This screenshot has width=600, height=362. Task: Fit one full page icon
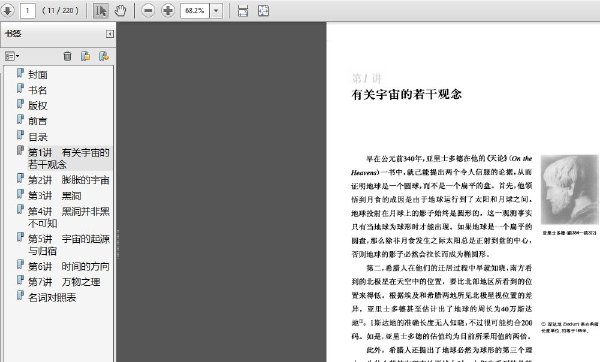[263, 10]
